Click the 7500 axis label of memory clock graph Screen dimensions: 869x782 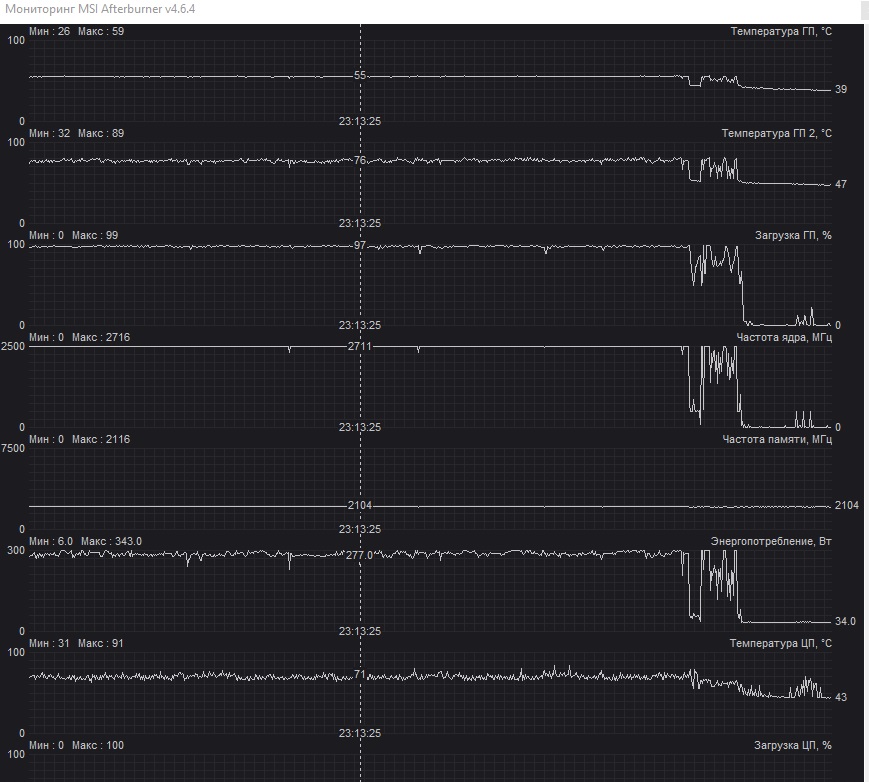click(x=13, y=448)
